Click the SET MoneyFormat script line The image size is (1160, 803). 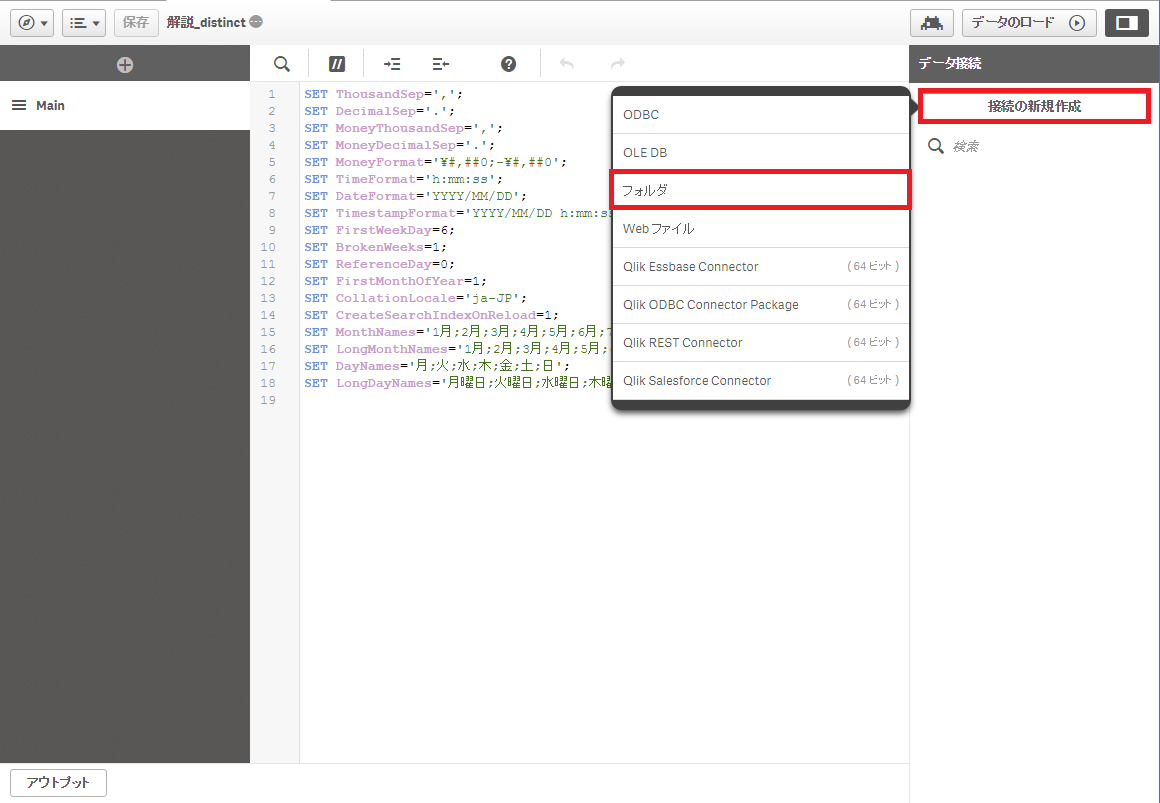click(x=435, y=162)
